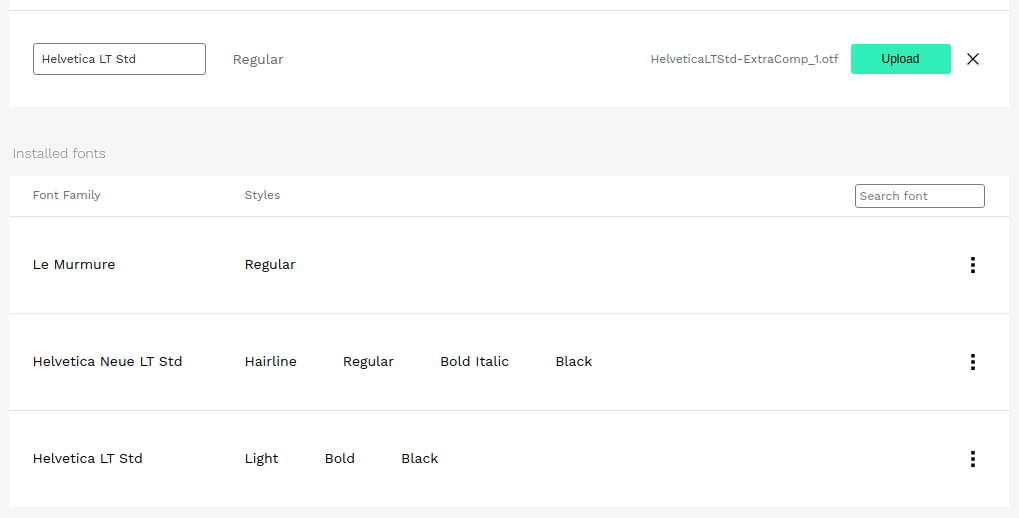The width and height of the screenshot is (1019, 518).
Task: Click Regular style of Le Murmure
Action: (x=270, y=265)
